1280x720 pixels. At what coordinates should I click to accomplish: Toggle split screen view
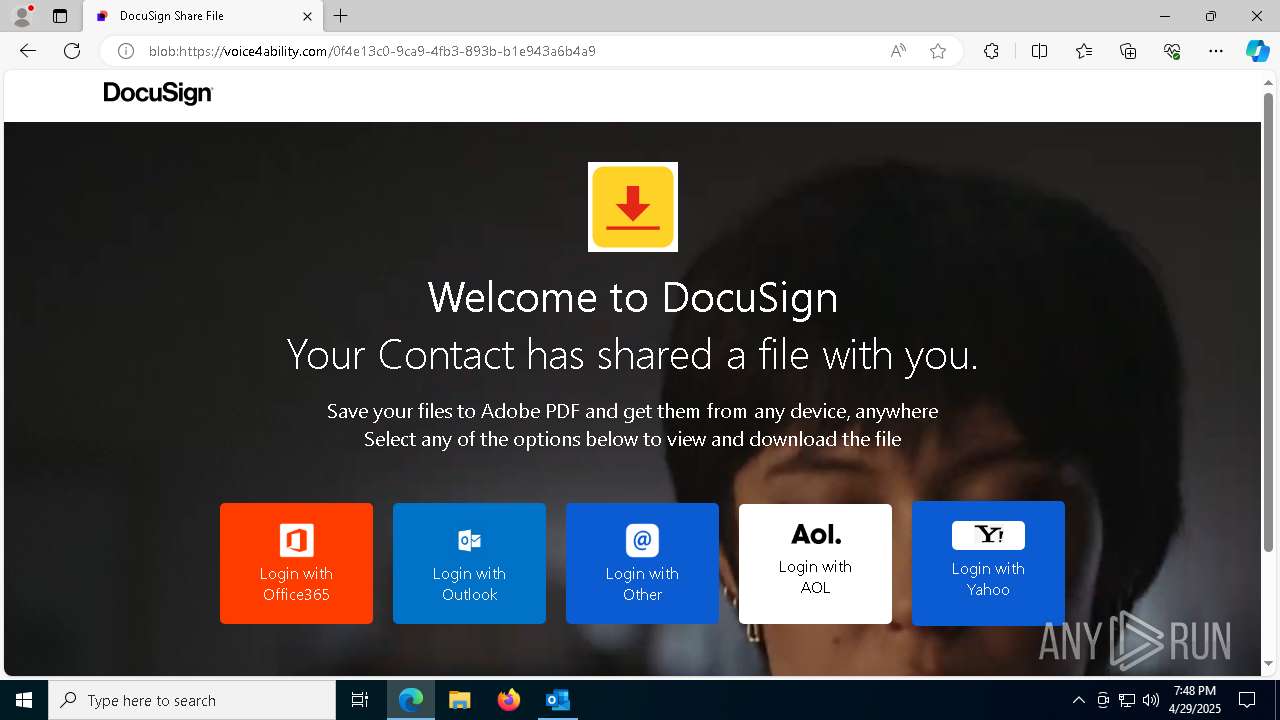(x=1039, y=51)
